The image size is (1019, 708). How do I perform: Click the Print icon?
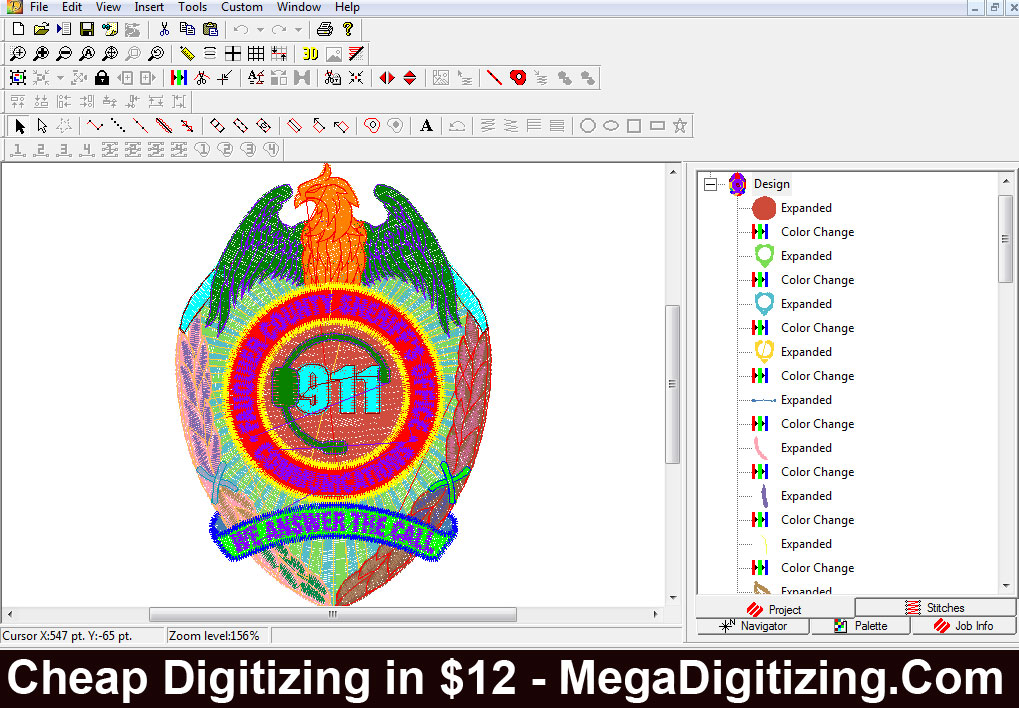pyautogui.click(x=325, y=29)
